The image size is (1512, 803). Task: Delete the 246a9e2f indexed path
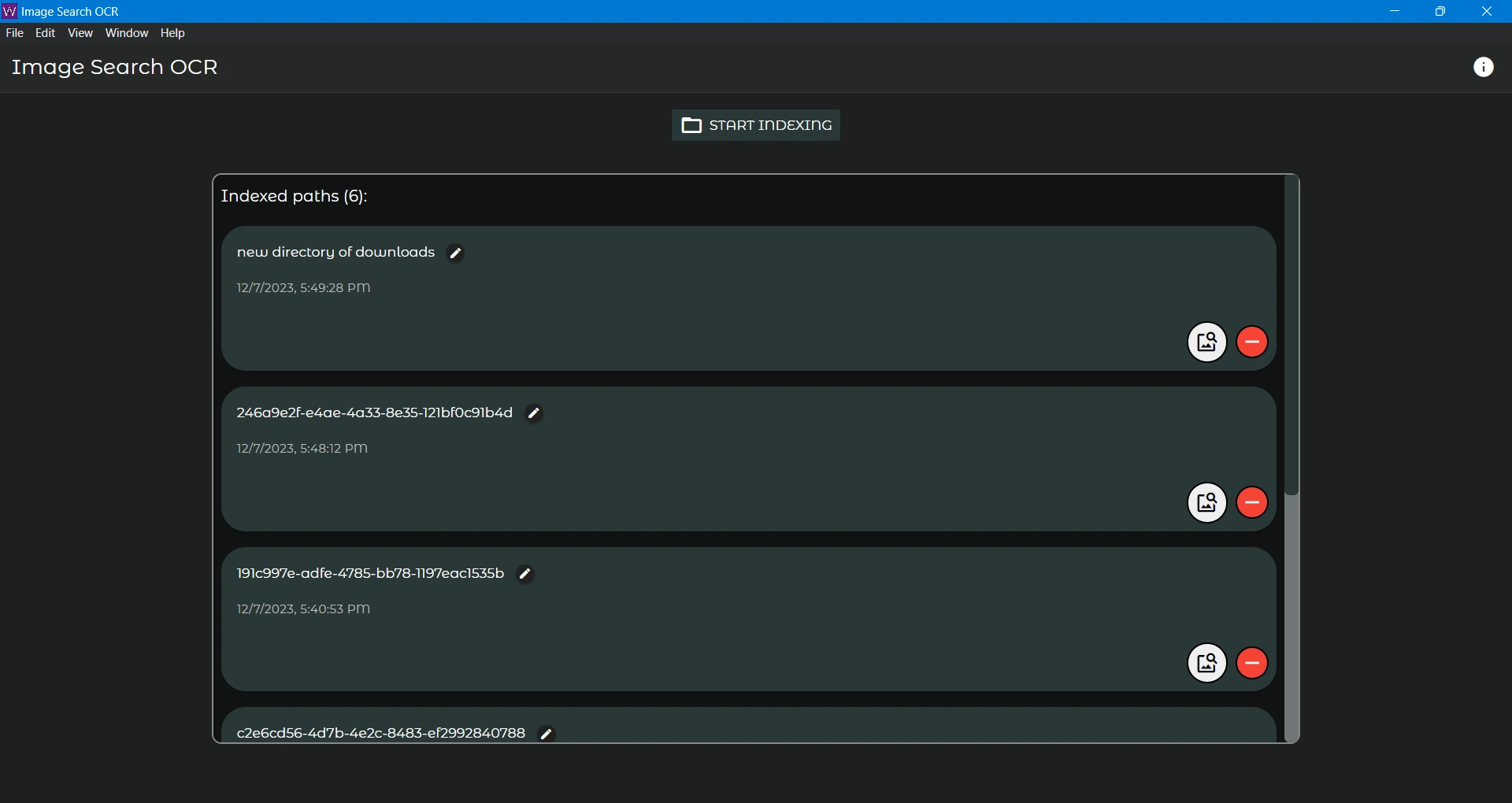pos(1252,503)
